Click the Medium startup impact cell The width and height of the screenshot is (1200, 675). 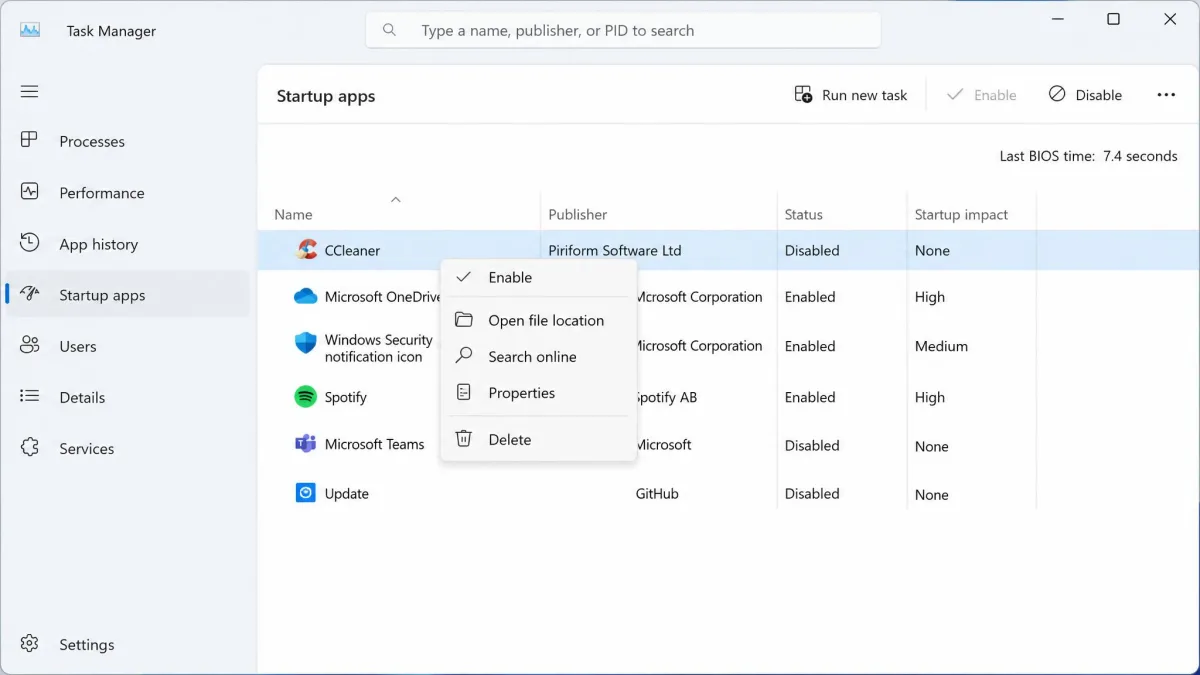coord(941,346)
